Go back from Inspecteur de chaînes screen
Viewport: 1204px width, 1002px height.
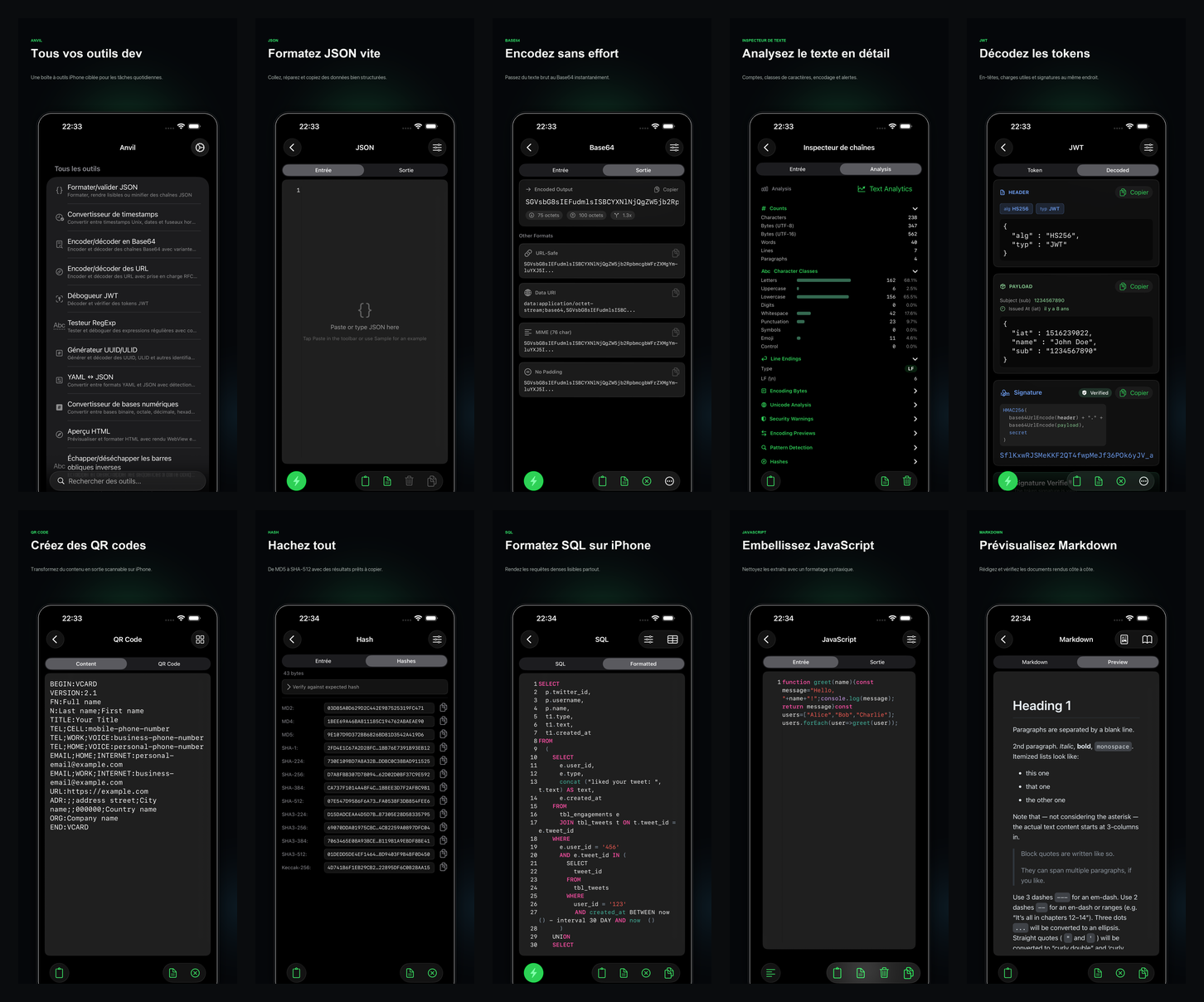coord(767,148)
